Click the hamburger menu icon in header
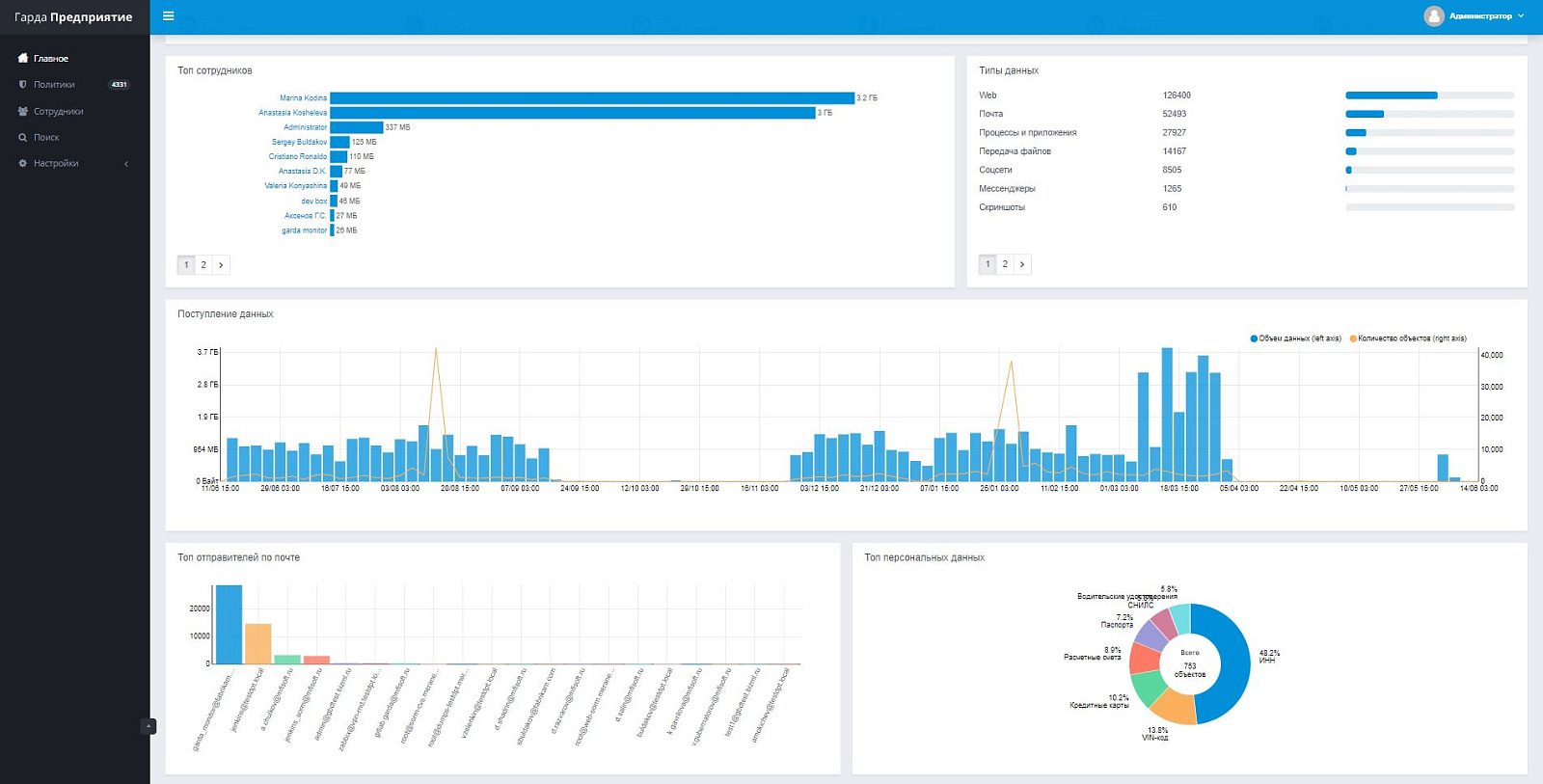The image size is (1543, 784). (169, 15)
